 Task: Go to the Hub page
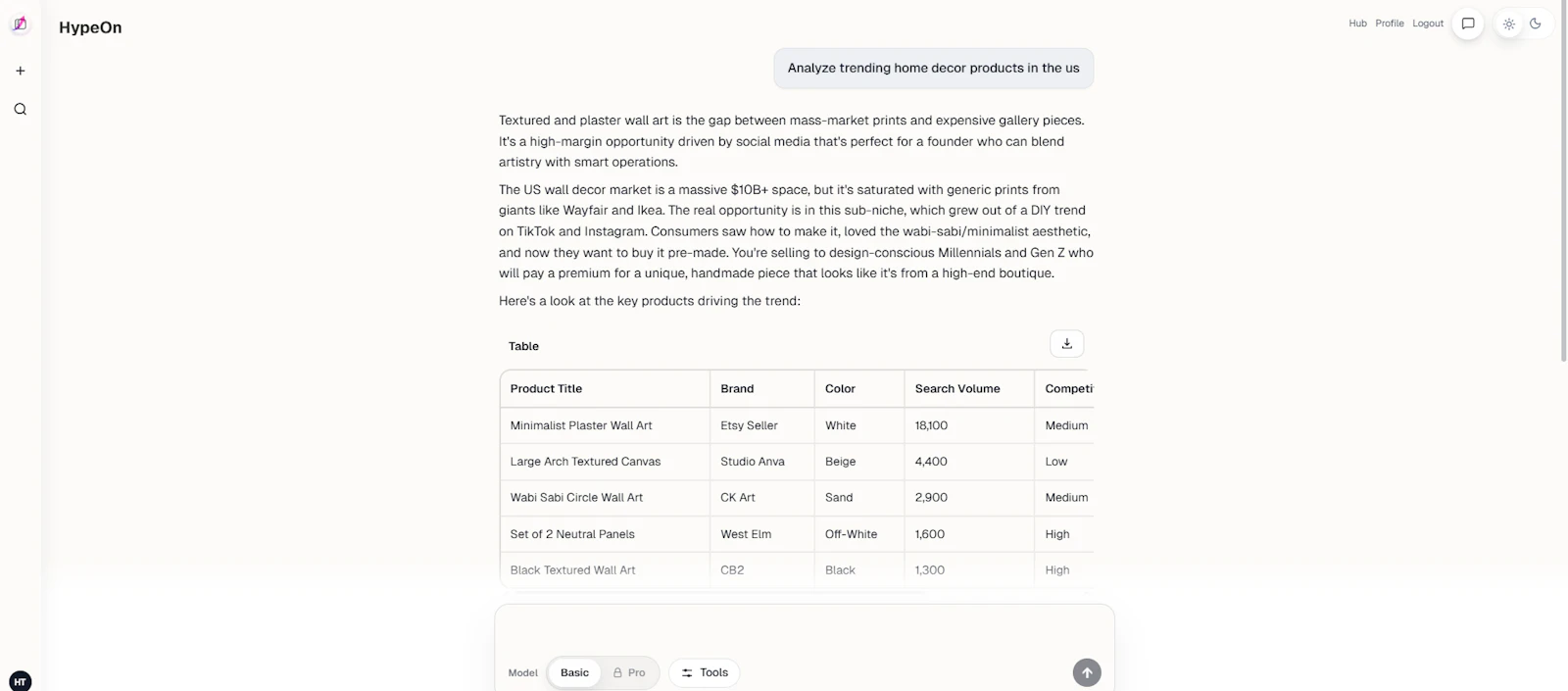[1357, 24]
